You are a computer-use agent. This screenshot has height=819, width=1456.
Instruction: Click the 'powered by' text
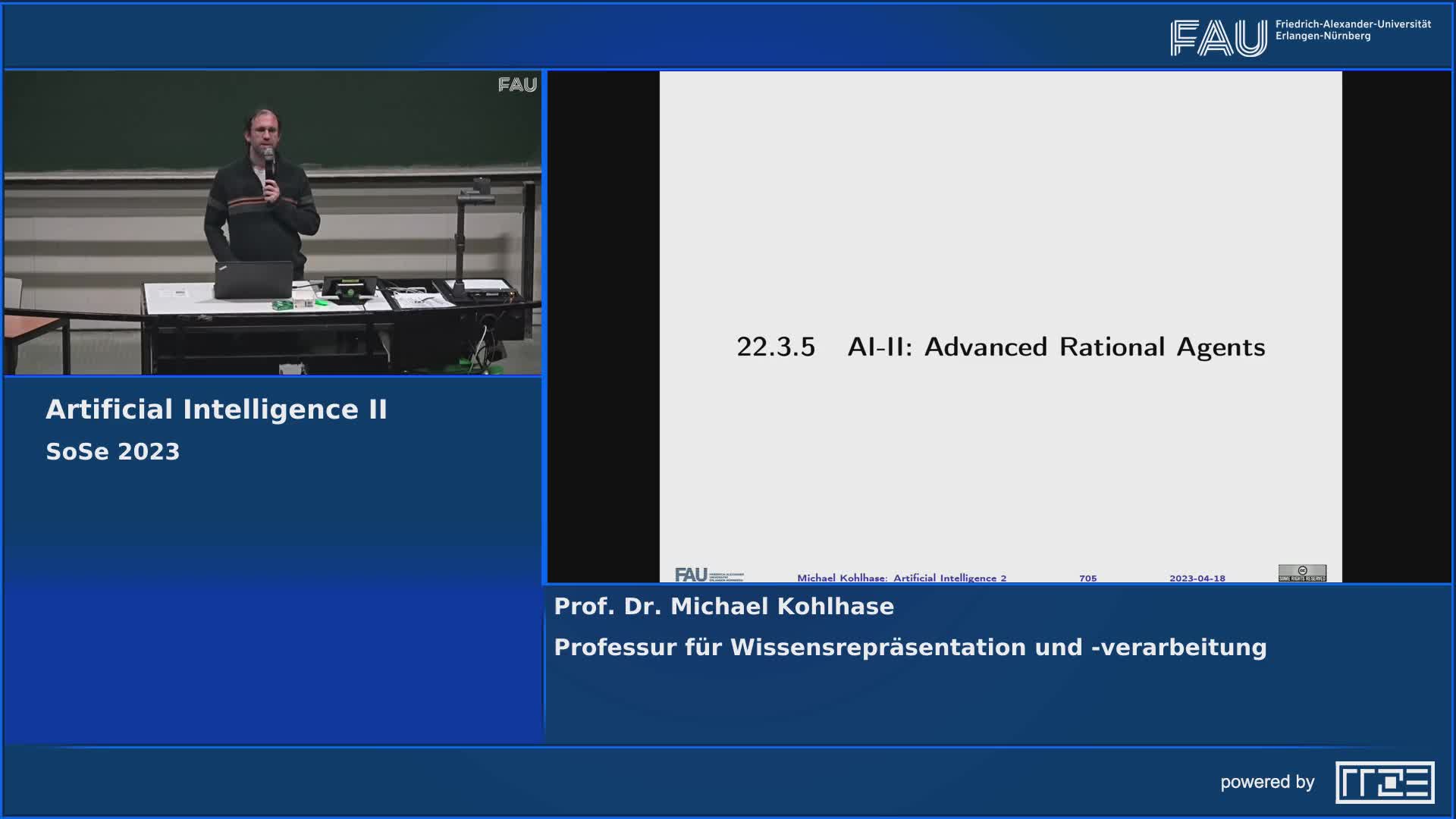(1267, 782)
